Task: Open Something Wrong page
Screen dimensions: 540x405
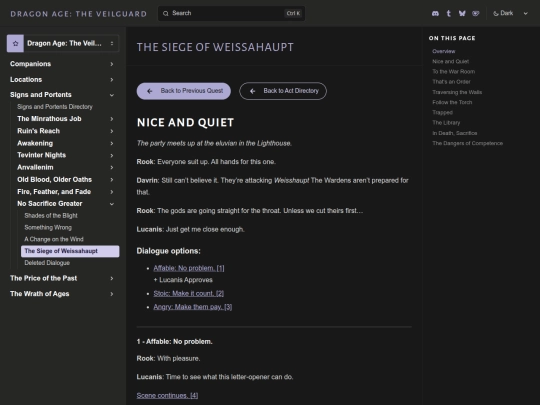Action: (x=48, y=227)
